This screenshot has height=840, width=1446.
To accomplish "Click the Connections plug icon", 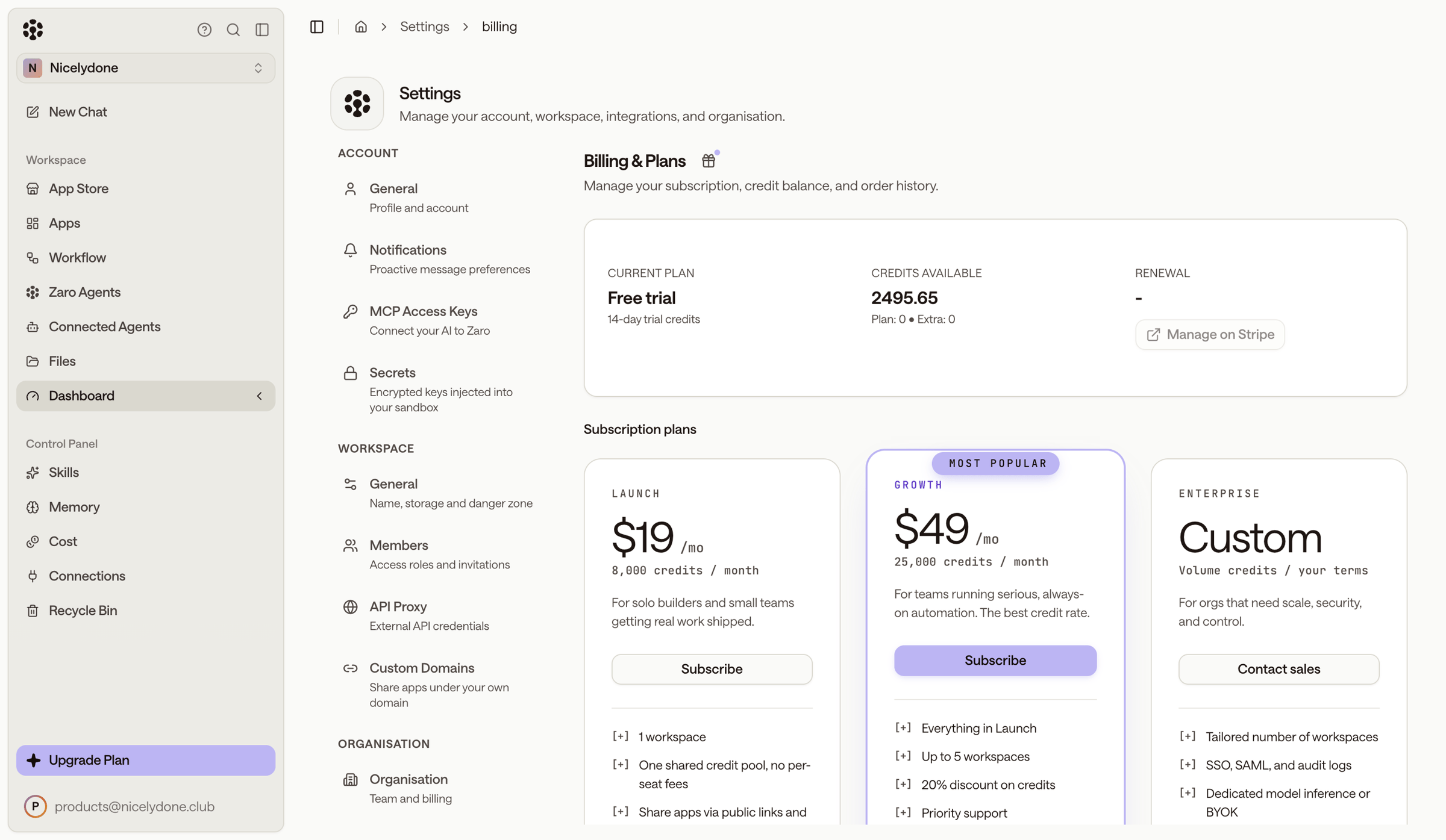I will click(33, 576).
